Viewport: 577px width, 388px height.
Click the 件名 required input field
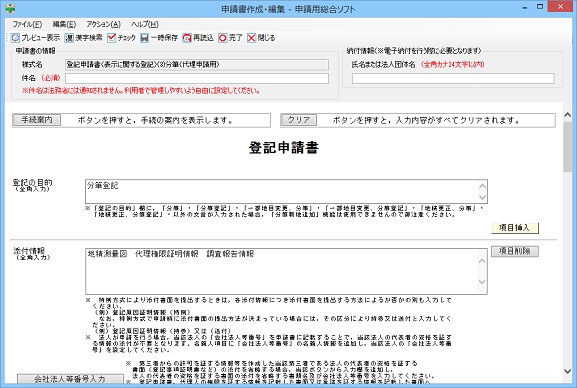click(197, 78)
